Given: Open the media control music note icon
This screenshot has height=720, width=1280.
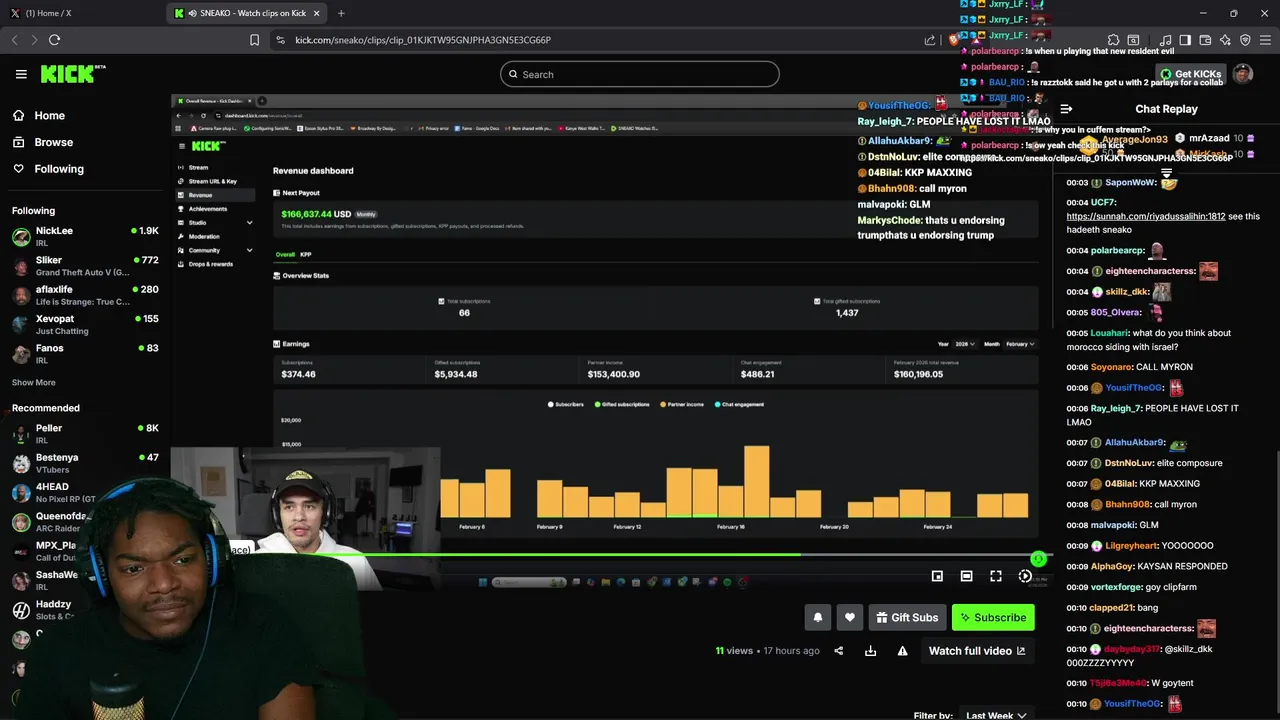Looking at the screenshot, I should click(1166, 40).
